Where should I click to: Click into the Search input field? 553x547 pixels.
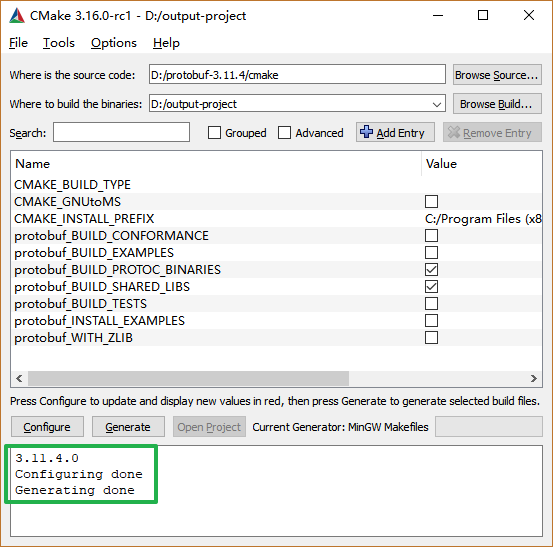click(x=121, y=132)
